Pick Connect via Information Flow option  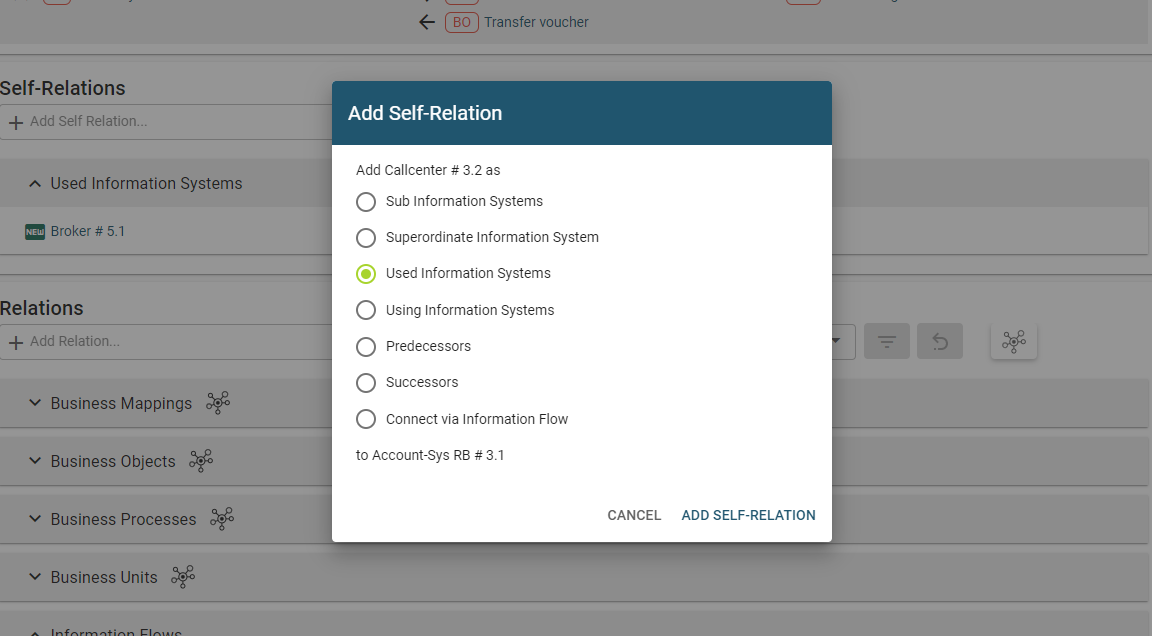(x=366, y=419)
